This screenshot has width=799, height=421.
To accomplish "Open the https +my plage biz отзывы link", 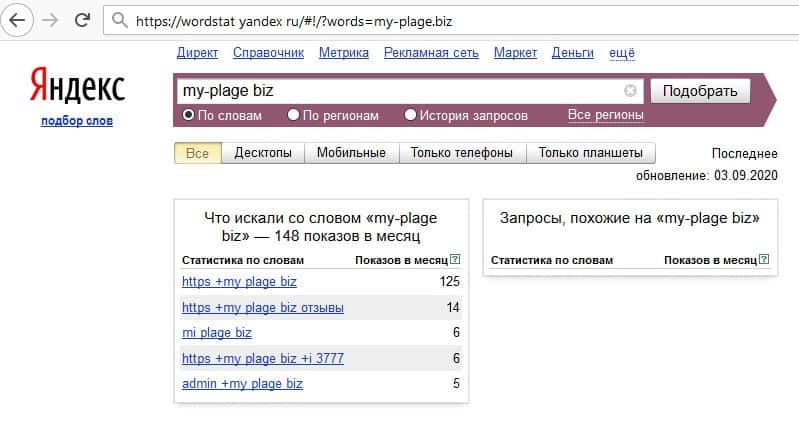I will (x=262, y=308).
